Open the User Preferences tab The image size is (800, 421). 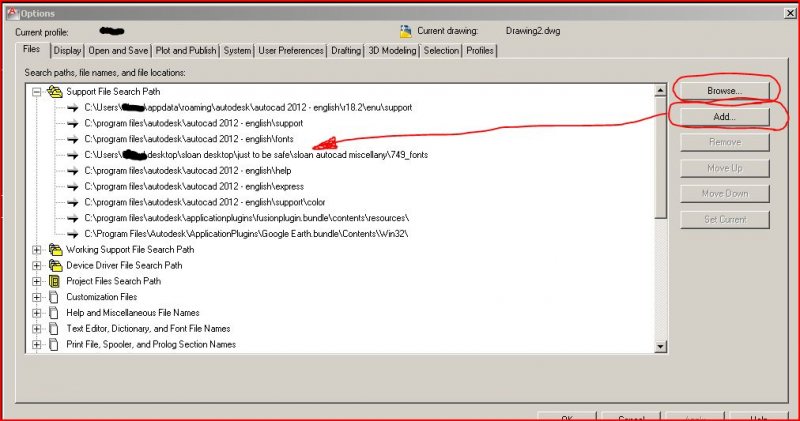coord(291,51)
